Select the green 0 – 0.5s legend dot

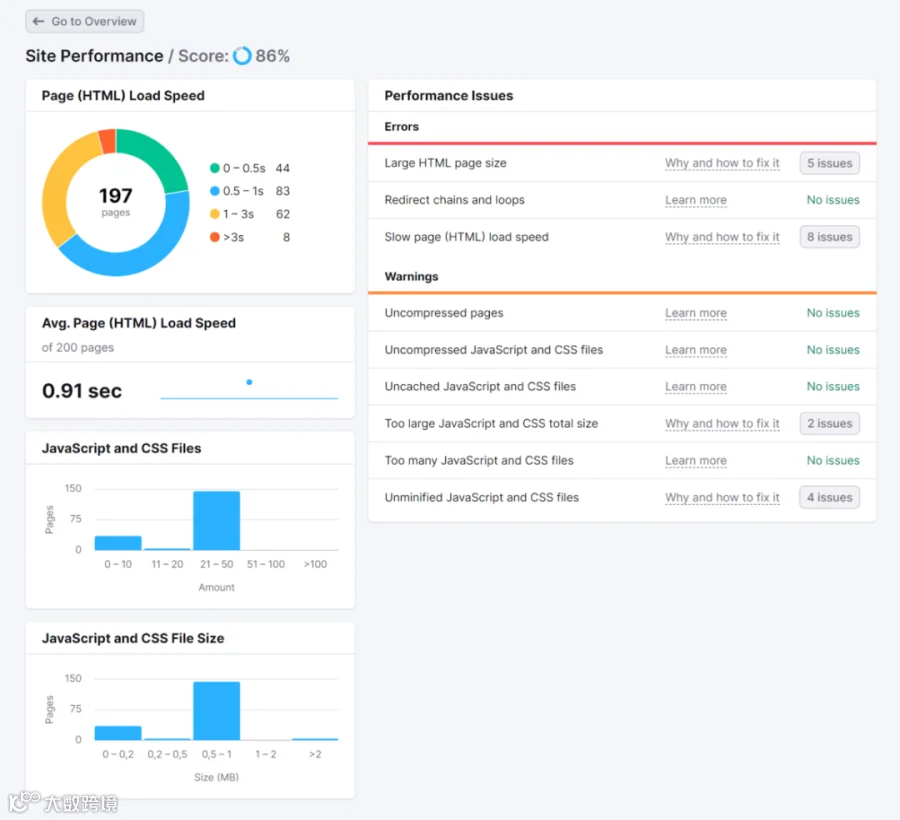tap(215, 168)
